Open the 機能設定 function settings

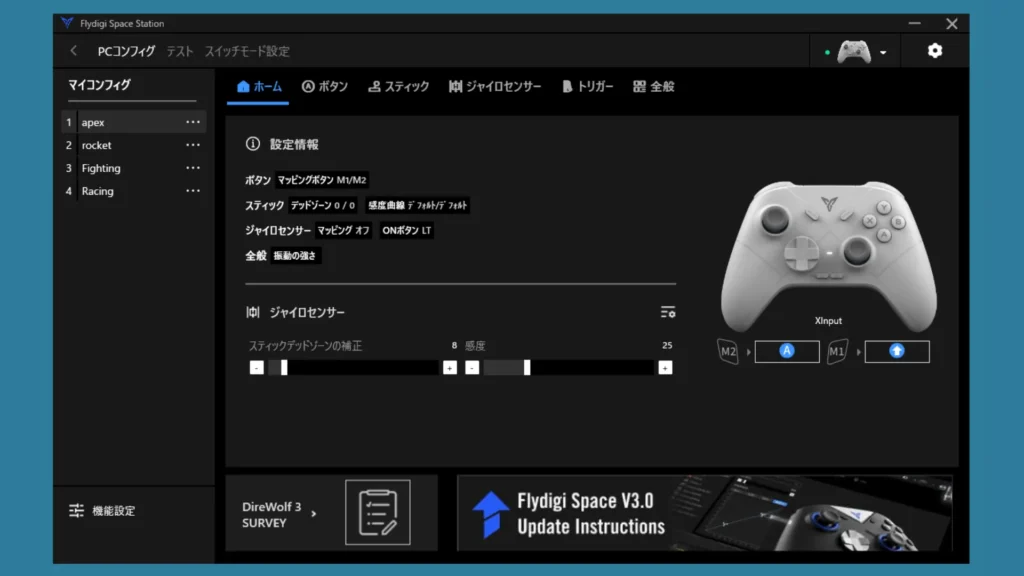point(103,511)
